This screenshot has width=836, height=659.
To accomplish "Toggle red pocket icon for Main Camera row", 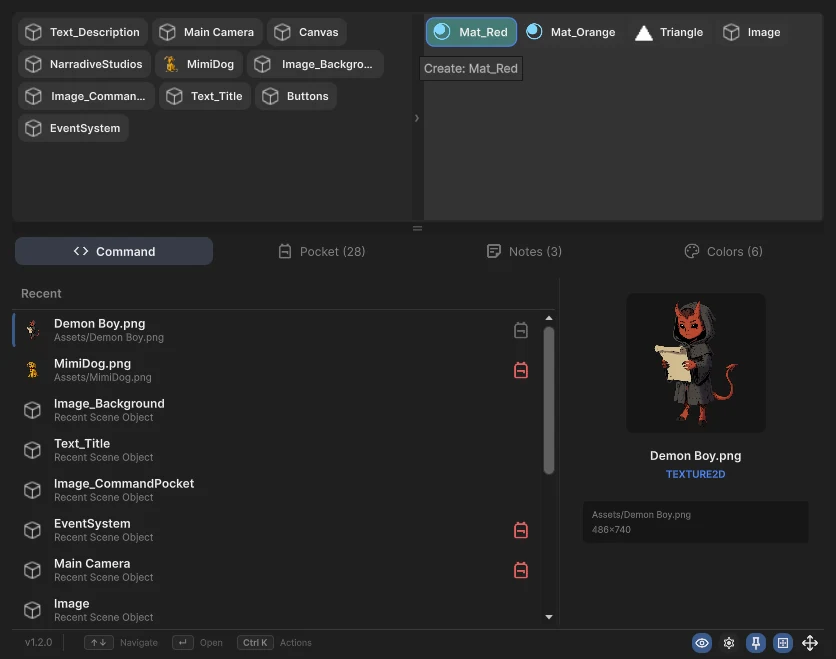I will coord(521,570).
